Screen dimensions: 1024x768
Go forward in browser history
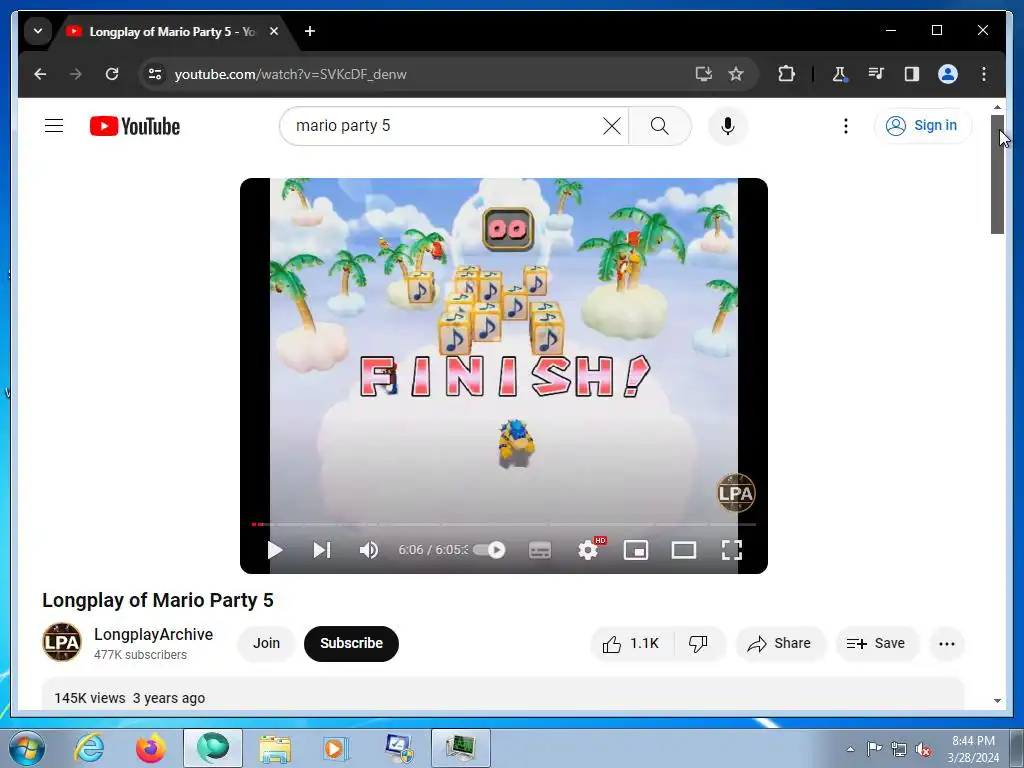[76, 74]
